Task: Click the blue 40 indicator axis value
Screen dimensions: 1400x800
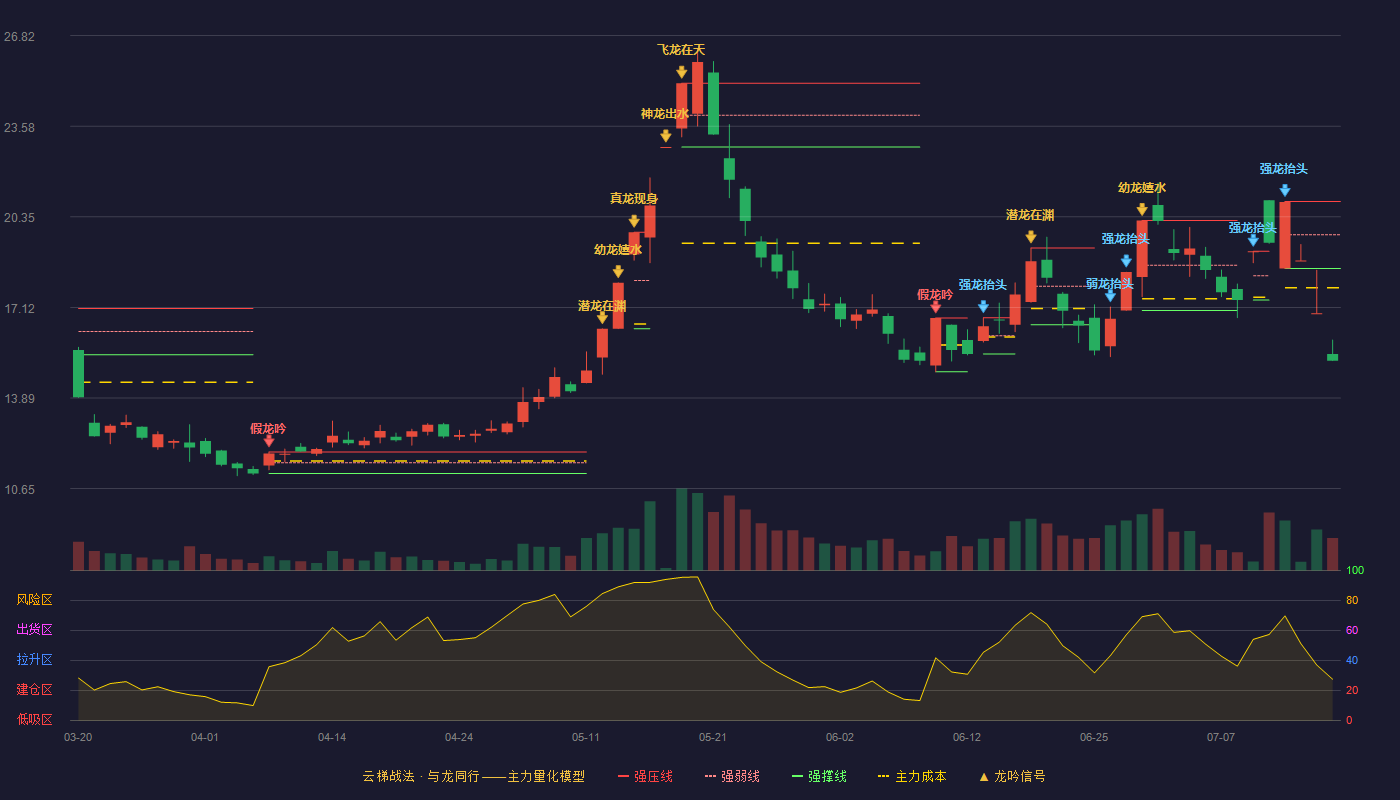Action: click(x=1352, y=661)
